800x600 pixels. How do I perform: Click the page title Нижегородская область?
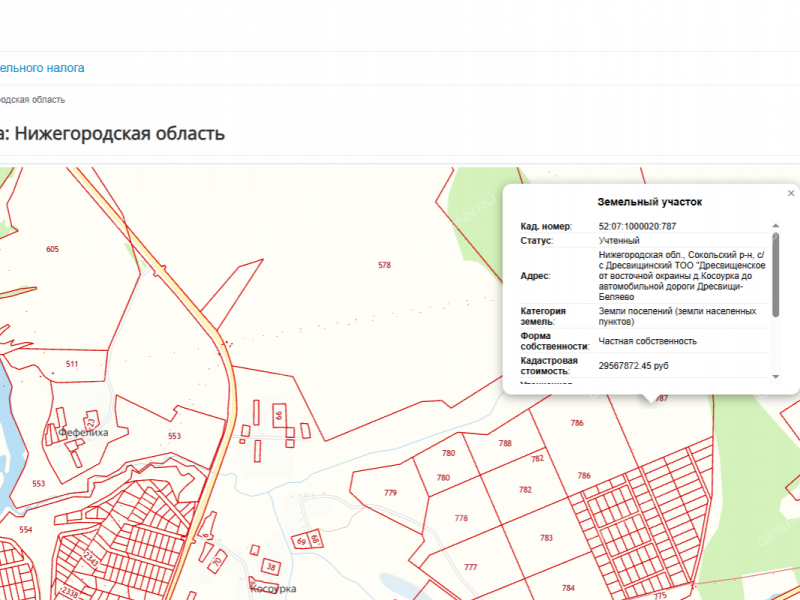click(x=113, y=133)
